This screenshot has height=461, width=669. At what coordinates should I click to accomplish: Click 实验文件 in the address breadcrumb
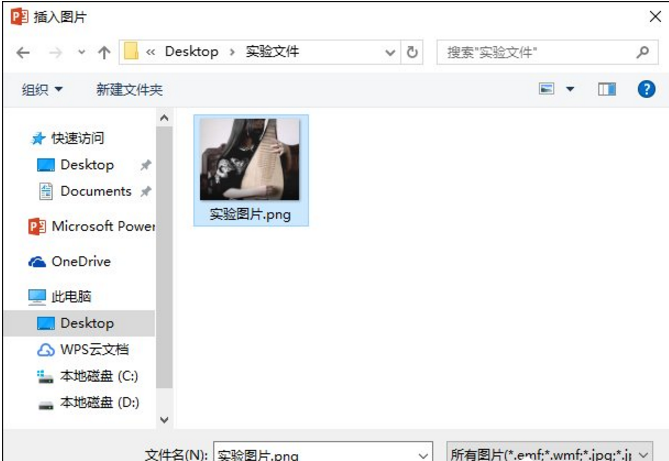click(x=272, y=52)
